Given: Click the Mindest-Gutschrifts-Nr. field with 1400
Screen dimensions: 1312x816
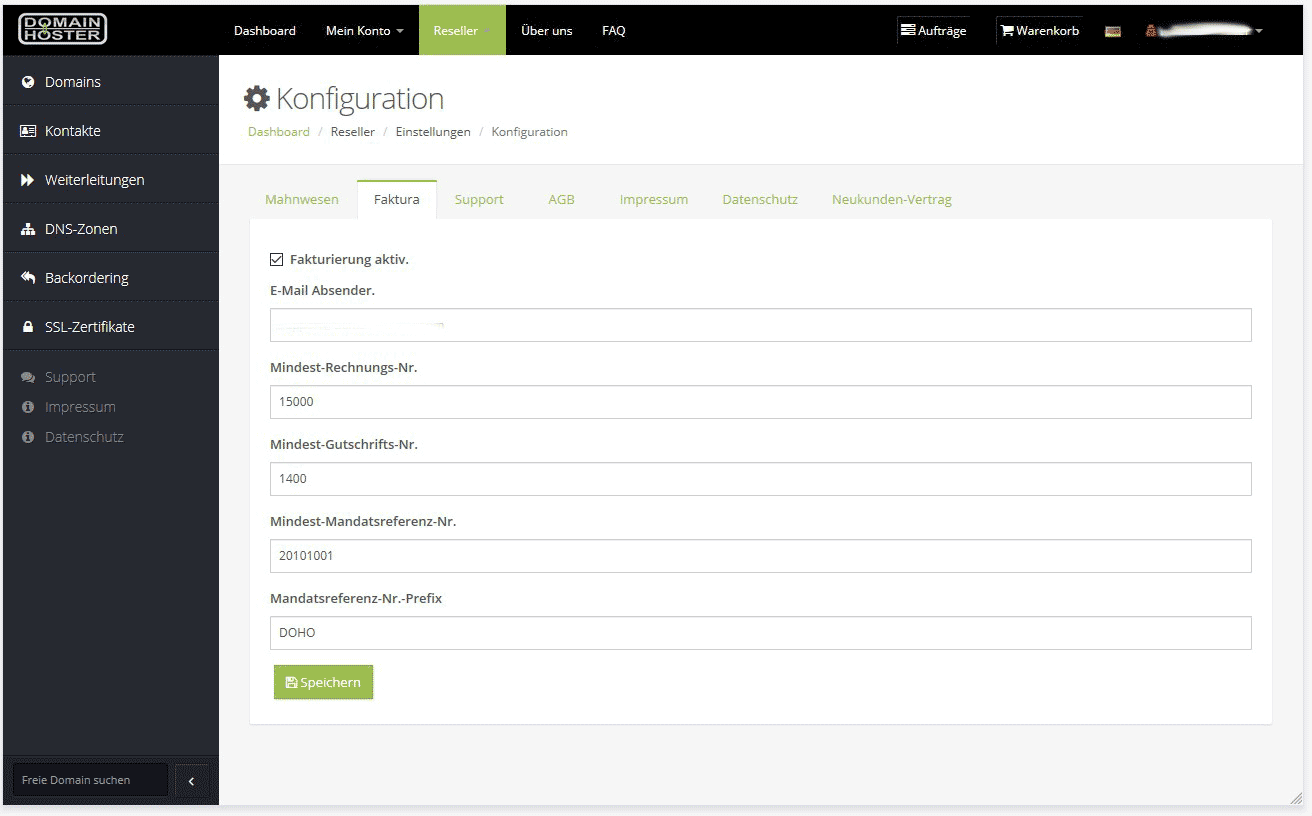Looking at the screenshot, I should point(760,479).
